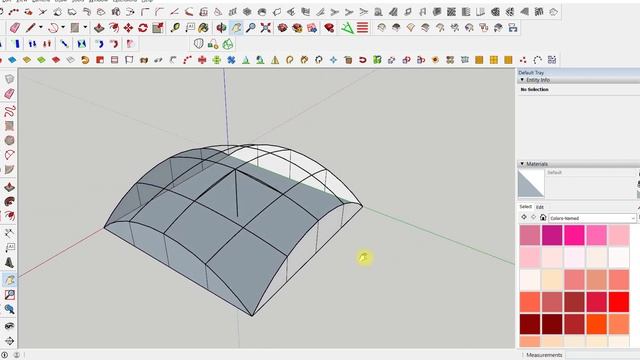Click the dotted circle icon in bottom toolbar row
Image resolution: width=640 pixels, height=360 pixels.
pyautogui.click(x=538, y=60)
